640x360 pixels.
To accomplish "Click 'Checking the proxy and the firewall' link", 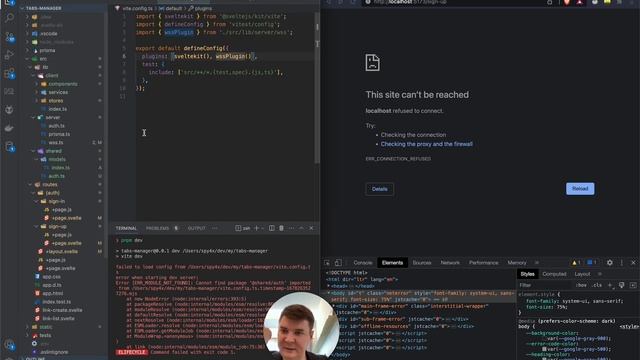I will (x=427, y=144).
